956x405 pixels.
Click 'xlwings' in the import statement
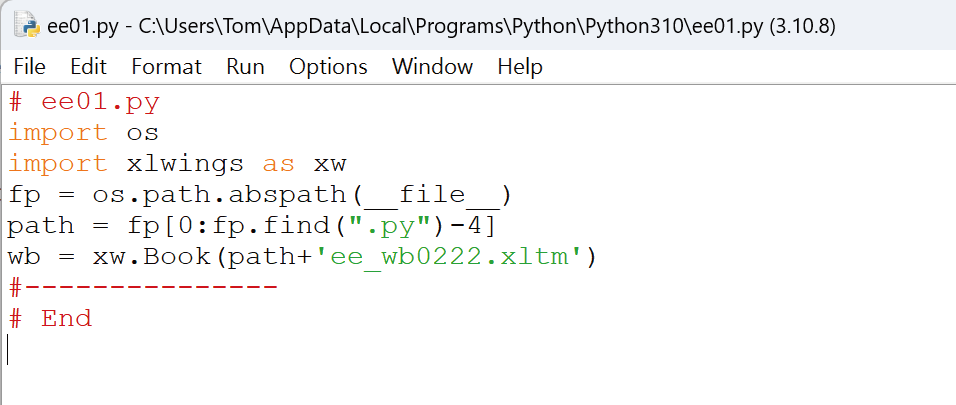pos(185,163)
